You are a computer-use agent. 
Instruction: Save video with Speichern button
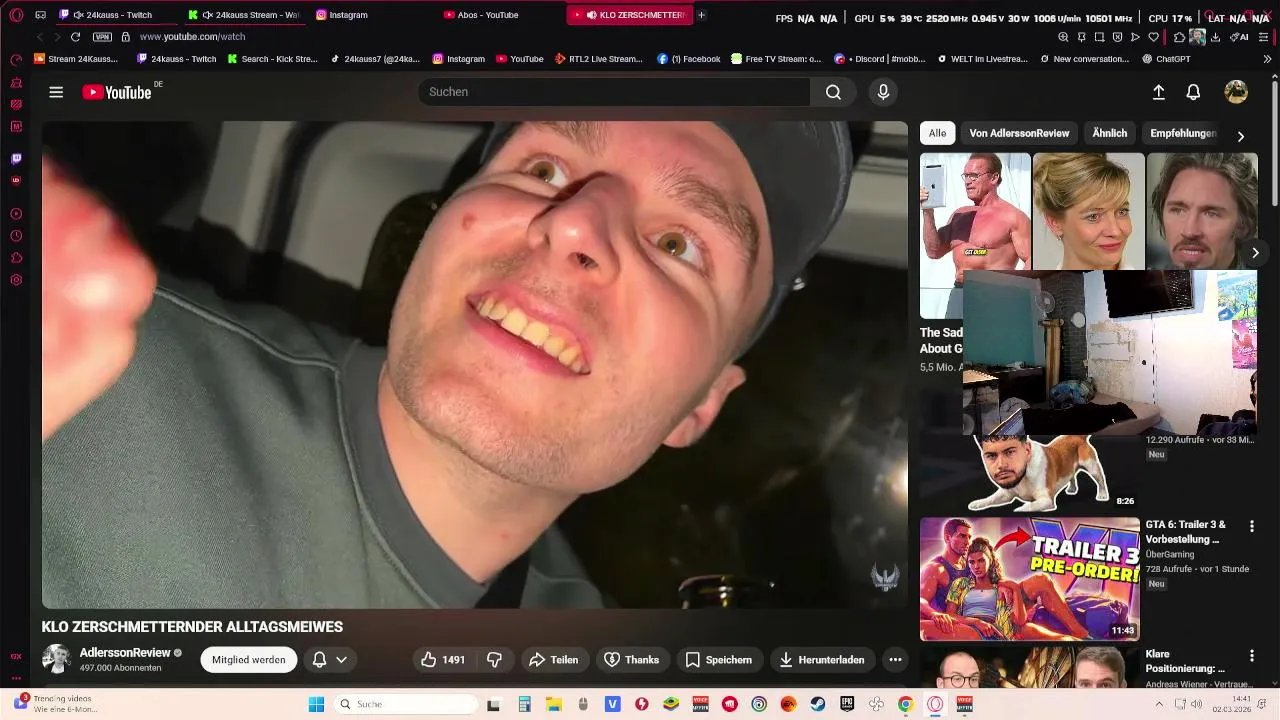(719, 660)
